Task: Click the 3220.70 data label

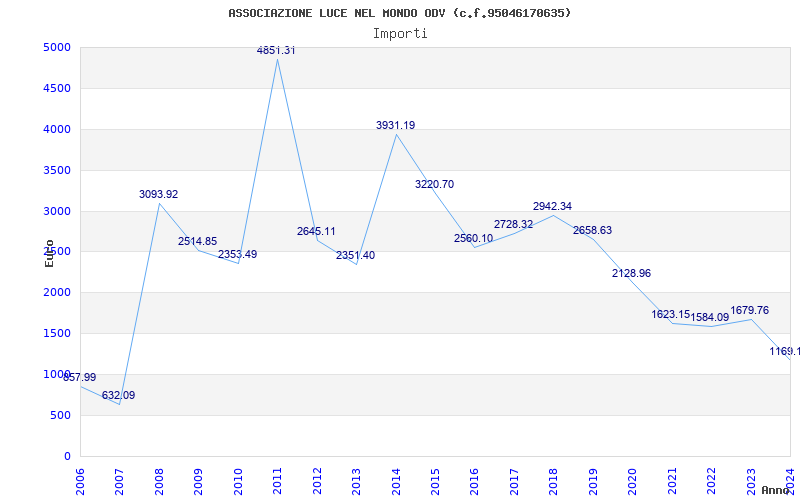Action: (x=434, y=185)
